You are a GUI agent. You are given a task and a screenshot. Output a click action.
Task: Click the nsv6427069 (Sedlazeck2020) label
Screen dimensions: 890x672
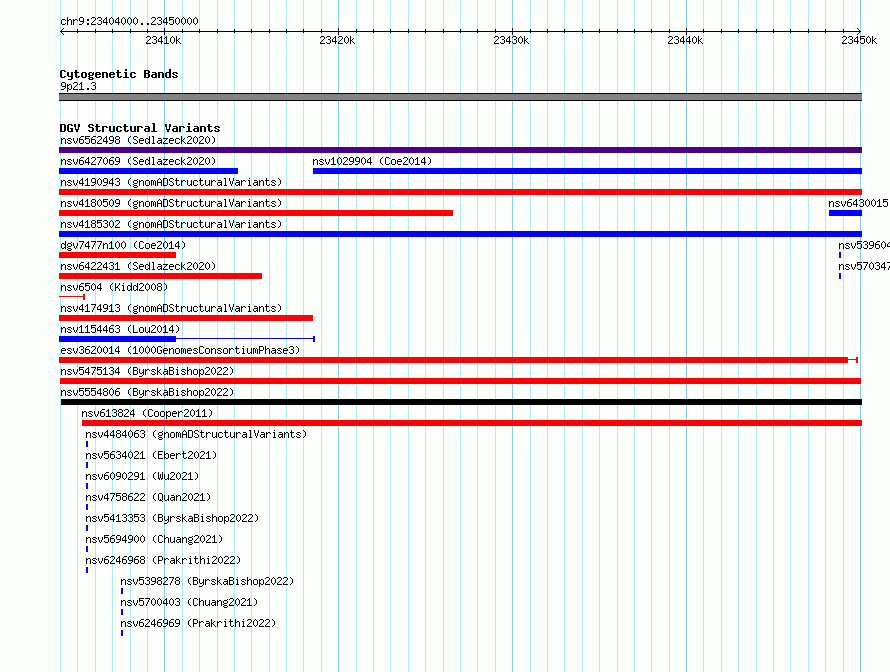click(138, 161)
